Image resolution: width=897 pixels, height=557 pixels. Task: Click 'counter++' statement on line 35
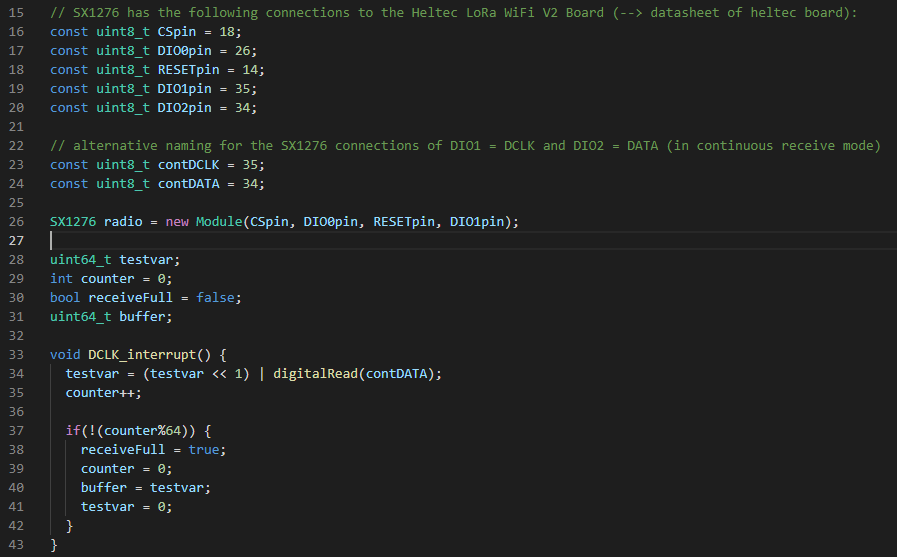point(103,392)
